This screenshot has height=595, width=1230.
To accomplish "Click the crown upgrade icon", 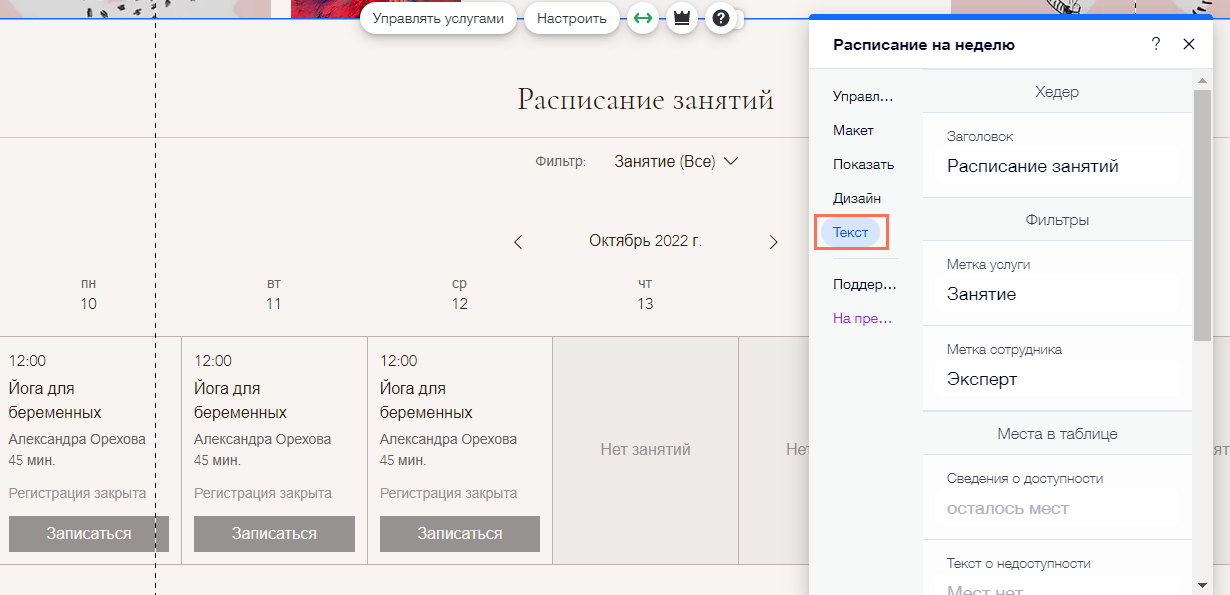I will pyautogui.click(x=682, y=19).
